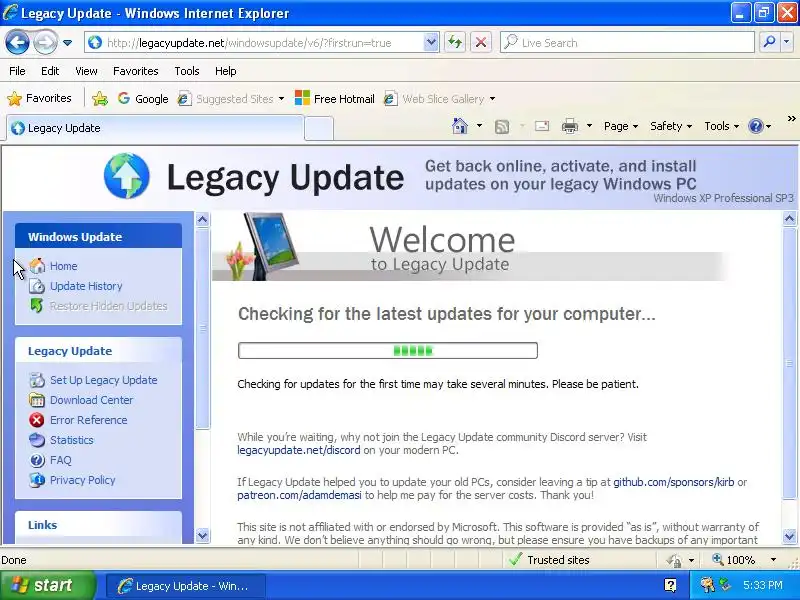This screenshot has height=600, width=800.
Task: Open the recent pages dropdown arrow
Action: (x=67, y=43)
